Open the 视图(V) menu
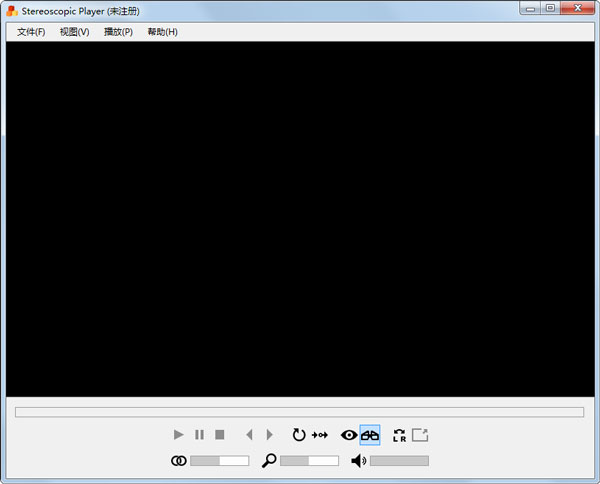 (75, 32)
